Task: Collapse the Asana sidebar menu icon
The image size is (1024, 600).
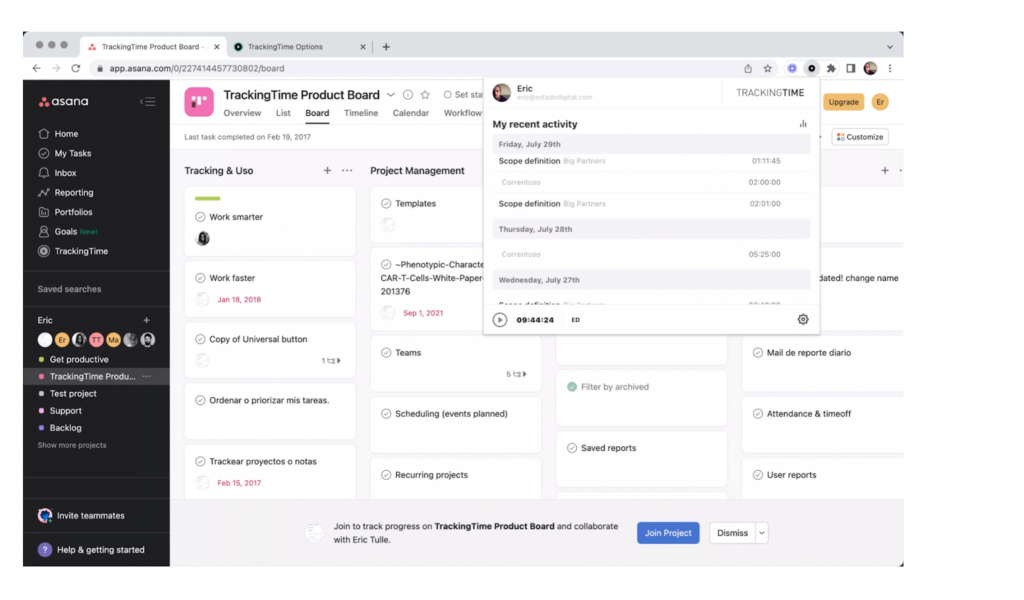Action: pos(148,101)
